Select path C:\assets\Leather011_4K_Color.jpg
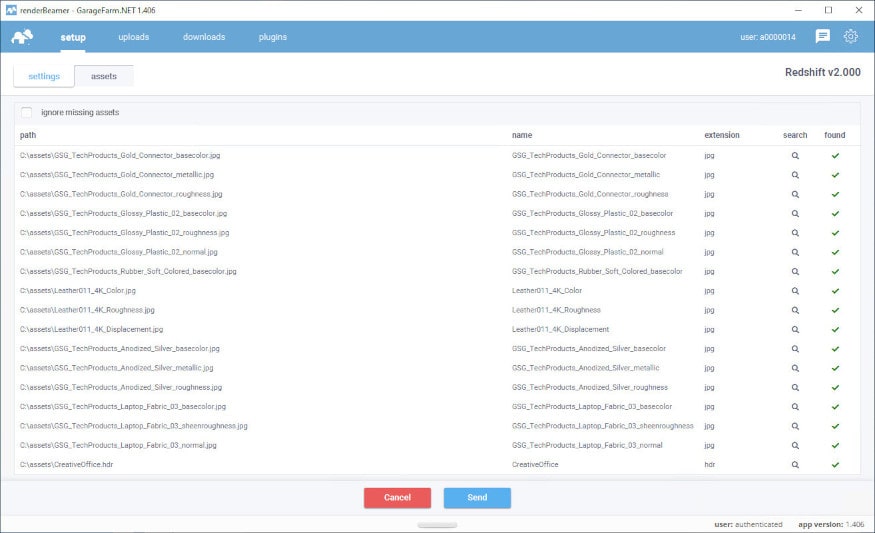 tap(78, 291)
